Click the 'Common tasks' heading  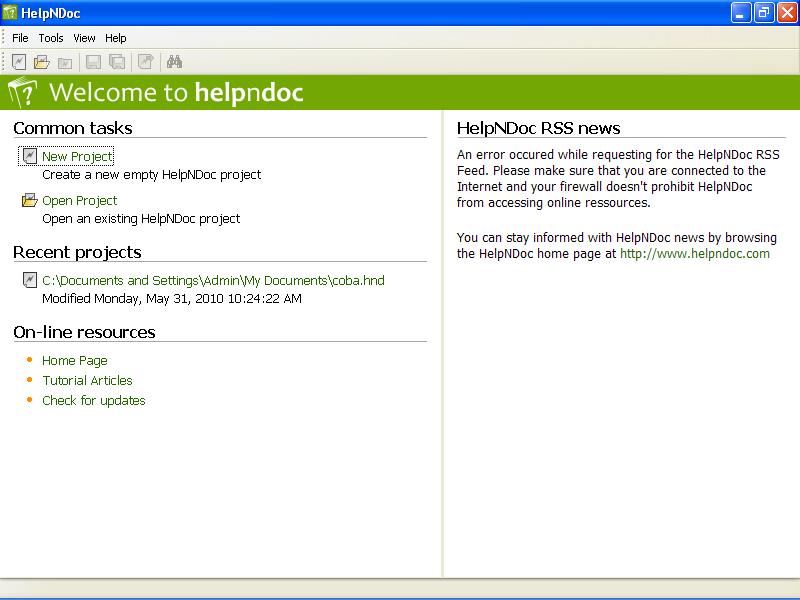point(73,128)
